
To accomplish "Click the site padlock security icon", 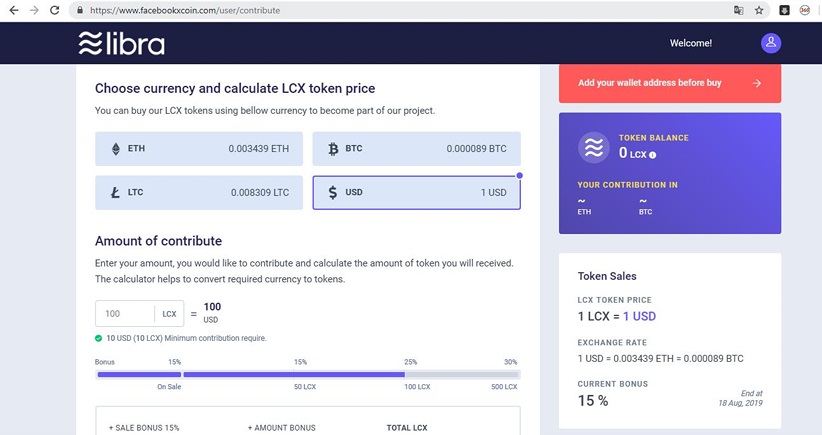I will point(79,10).
